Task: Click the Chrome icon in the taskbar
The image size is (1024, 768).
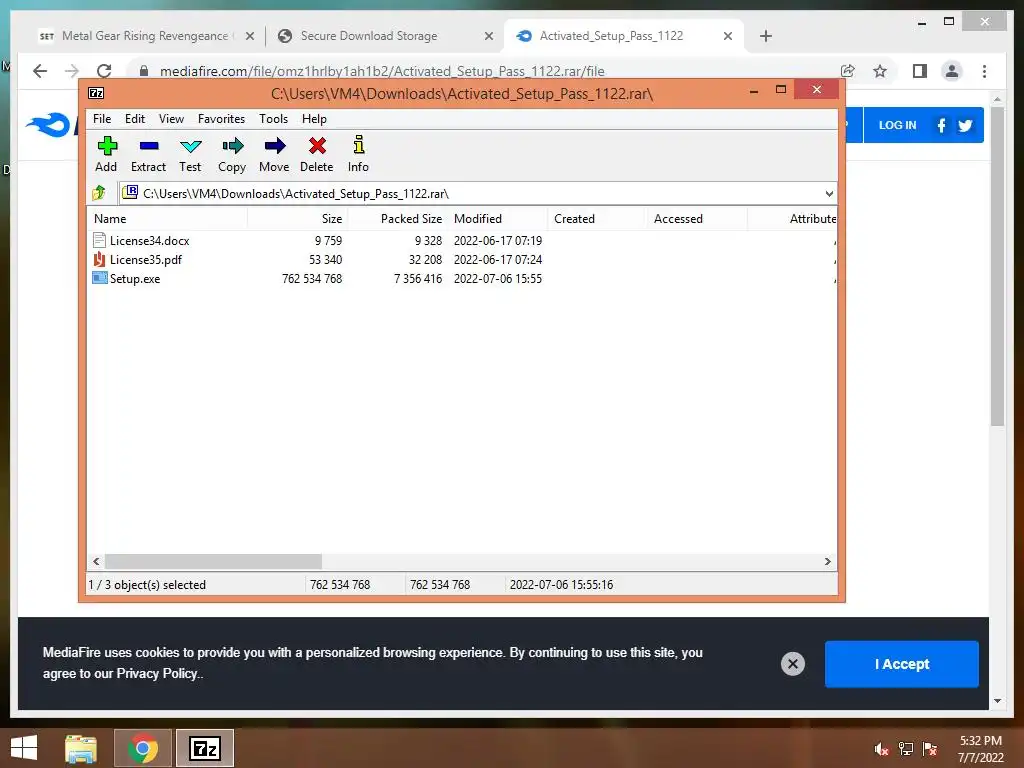Action: (143, 748)
